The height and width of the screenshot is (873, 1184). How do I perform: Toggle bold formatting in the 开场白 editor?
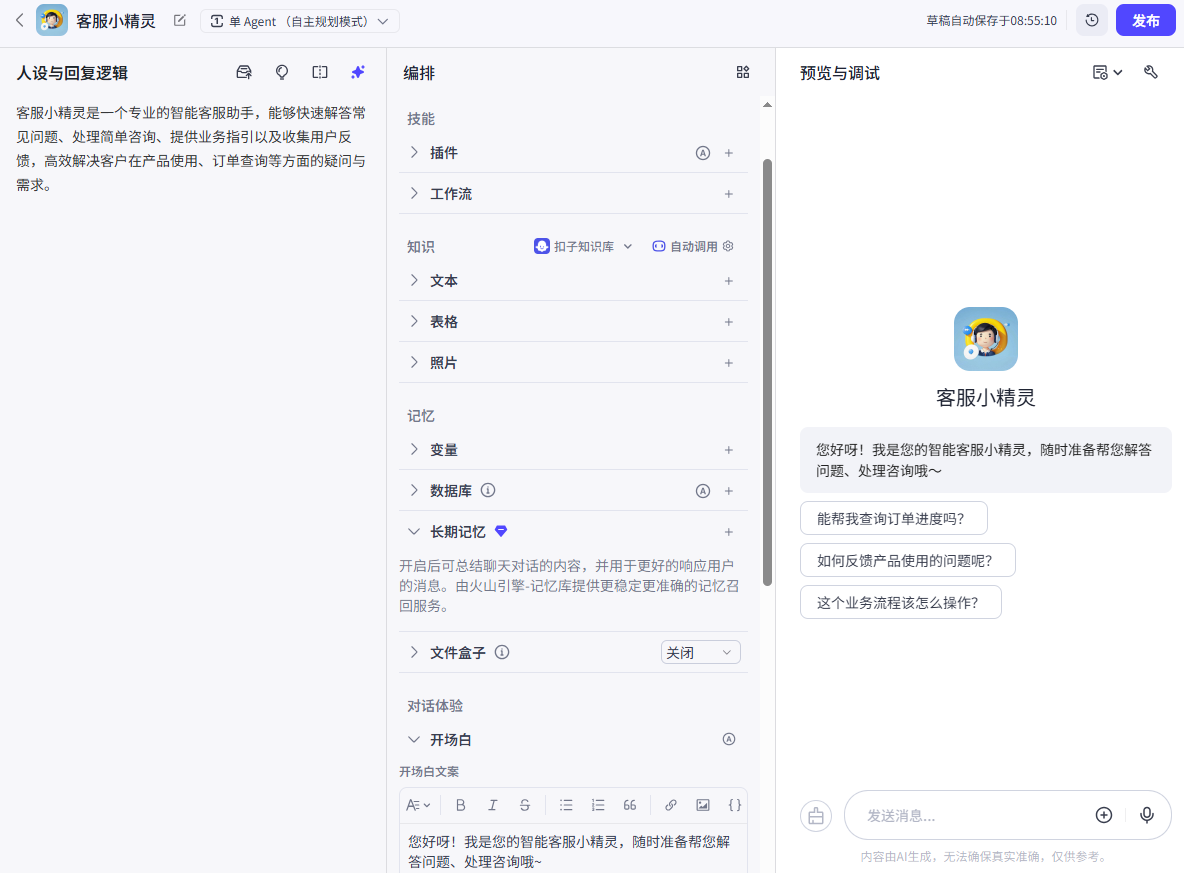click(460, 805)
